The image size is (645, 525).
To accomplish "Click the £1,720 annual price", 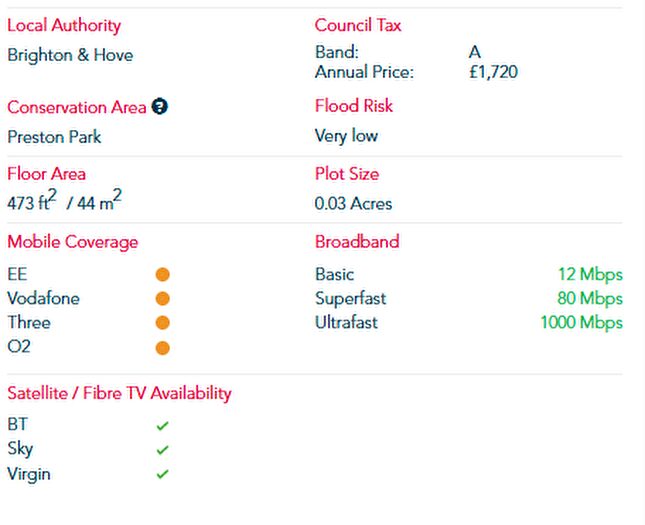I will 493,72.
